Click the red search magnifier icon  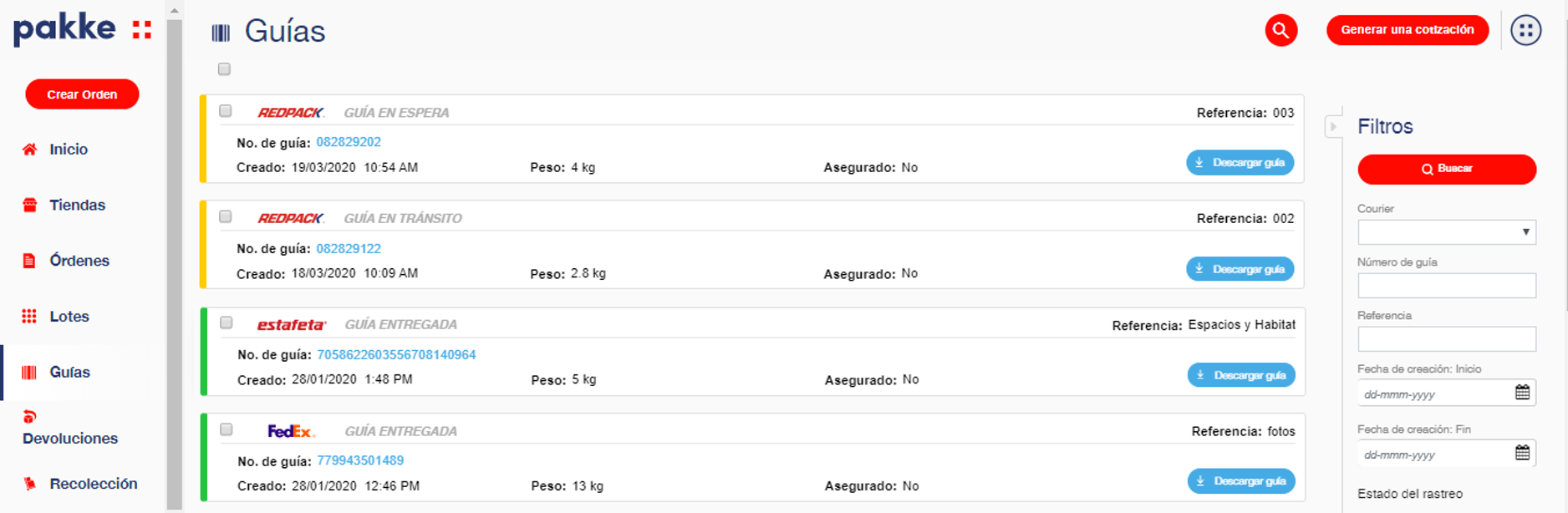click(x=1280, y=31)
